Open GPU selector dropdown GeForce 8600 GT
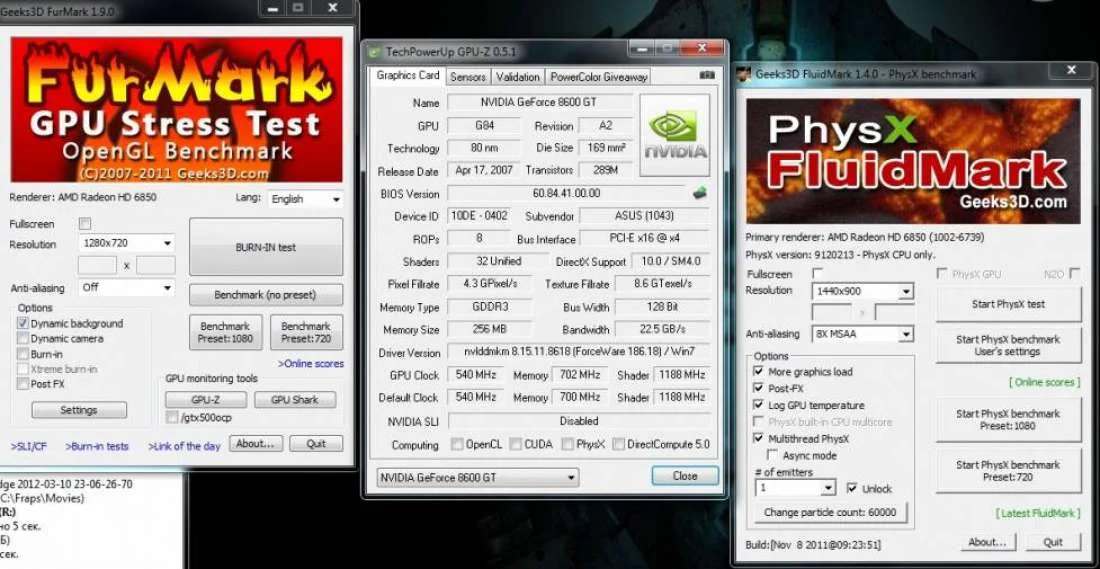1100x569 pixels. [478, 478]
